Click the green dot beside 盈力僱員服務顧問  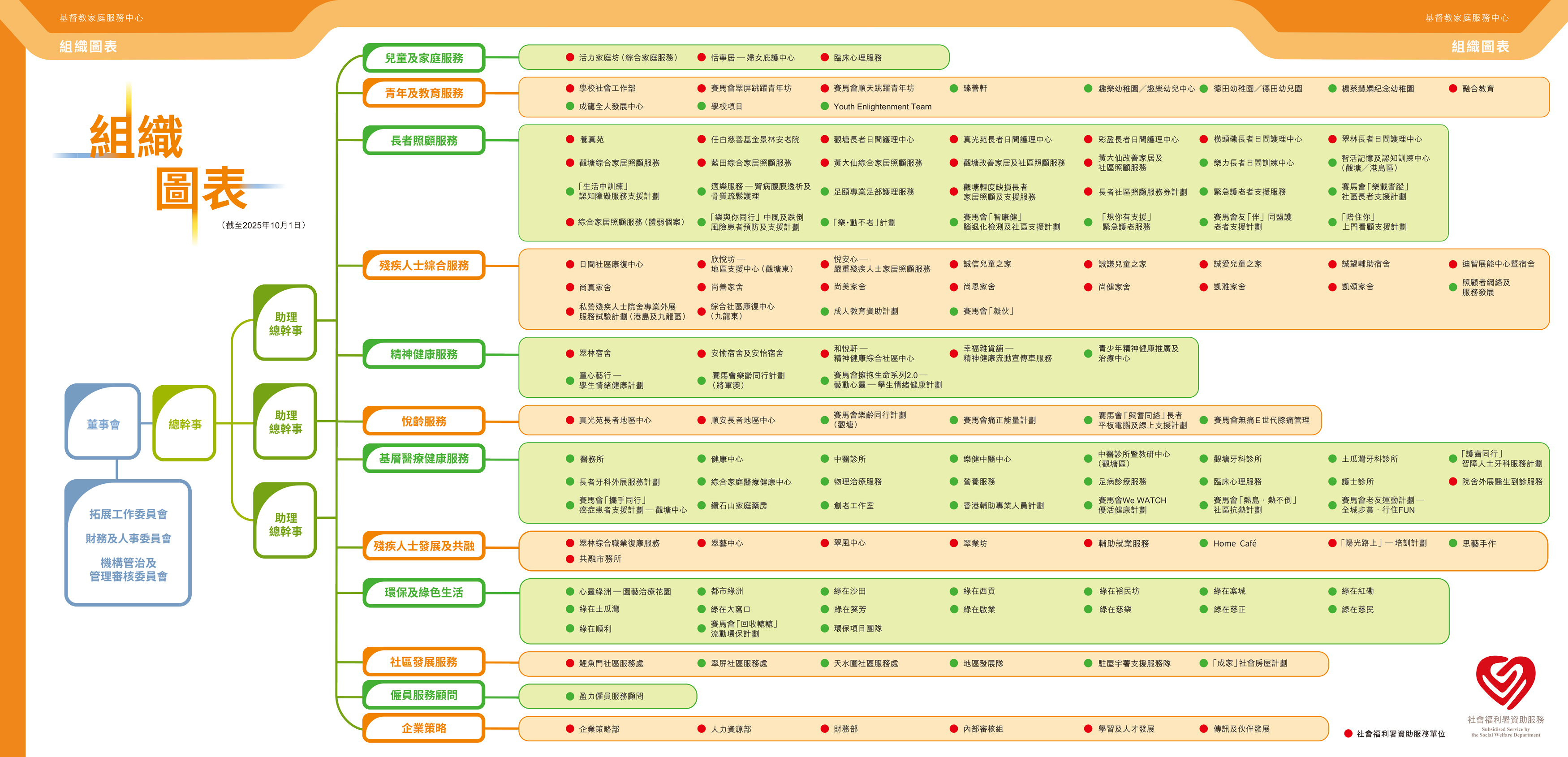570,696
